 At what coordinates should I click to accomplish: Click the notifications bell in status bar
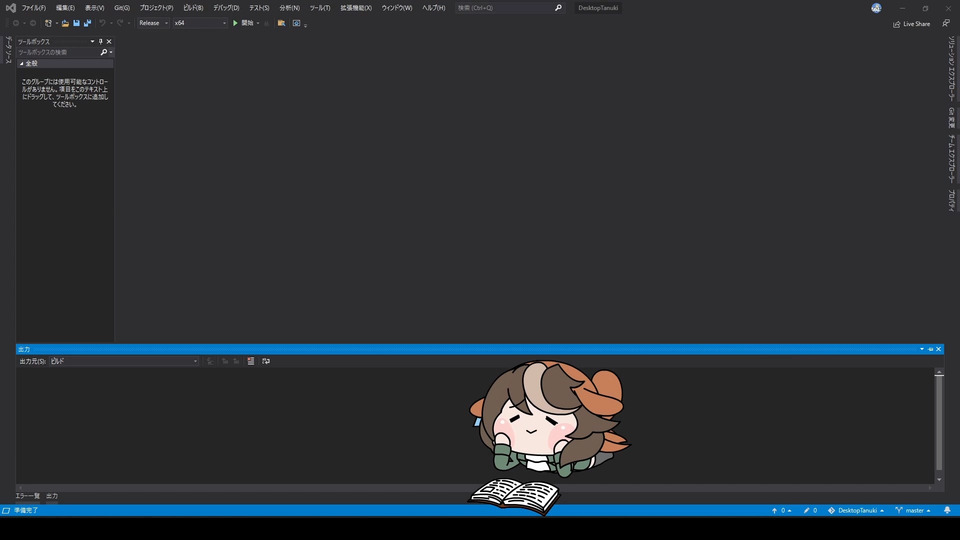coord(947,510)
